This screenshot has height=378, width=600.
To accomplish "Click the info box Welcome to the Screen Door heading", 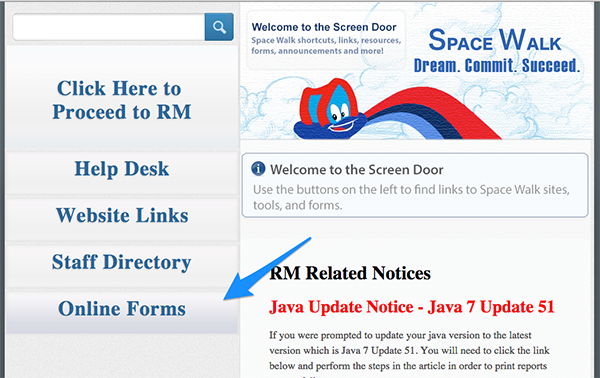I will click(x=357, y=169).
